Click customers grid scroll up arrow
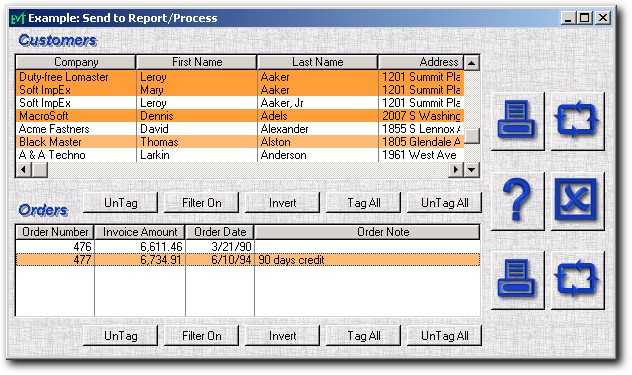The image size is (632, 375). coord(472,62)
